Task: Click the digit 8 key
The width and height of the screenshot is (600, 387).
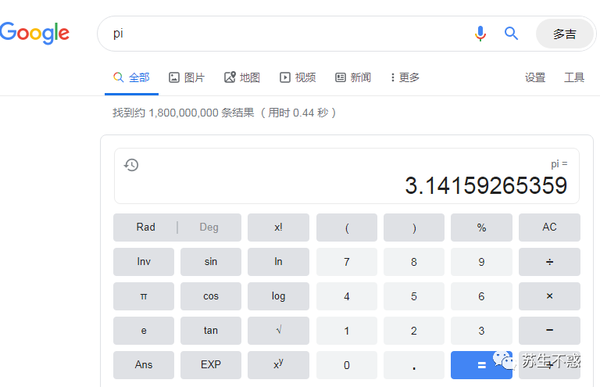Action: coord(414,262)
